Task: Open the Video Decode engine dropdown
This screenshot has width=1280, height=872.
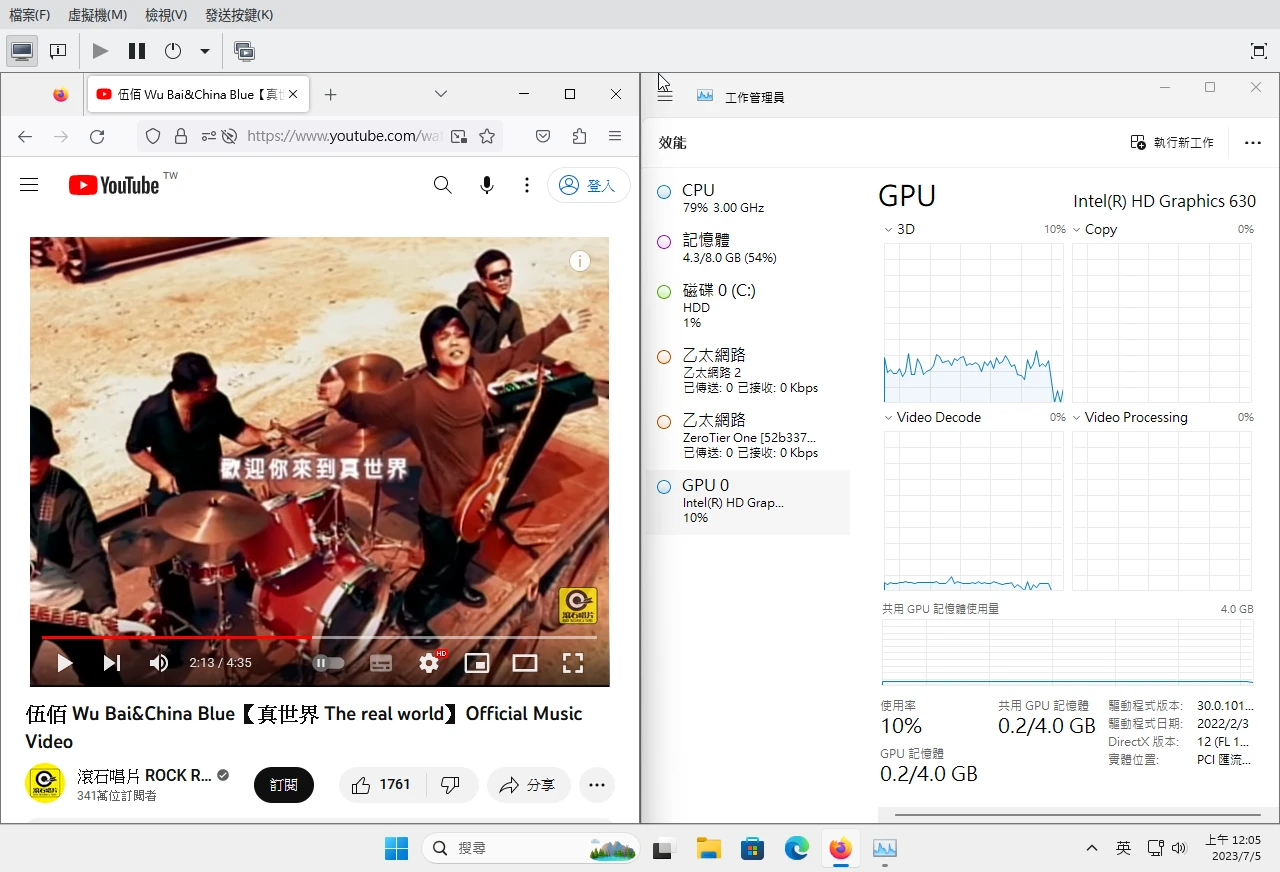Action: (x=888, y=417)
